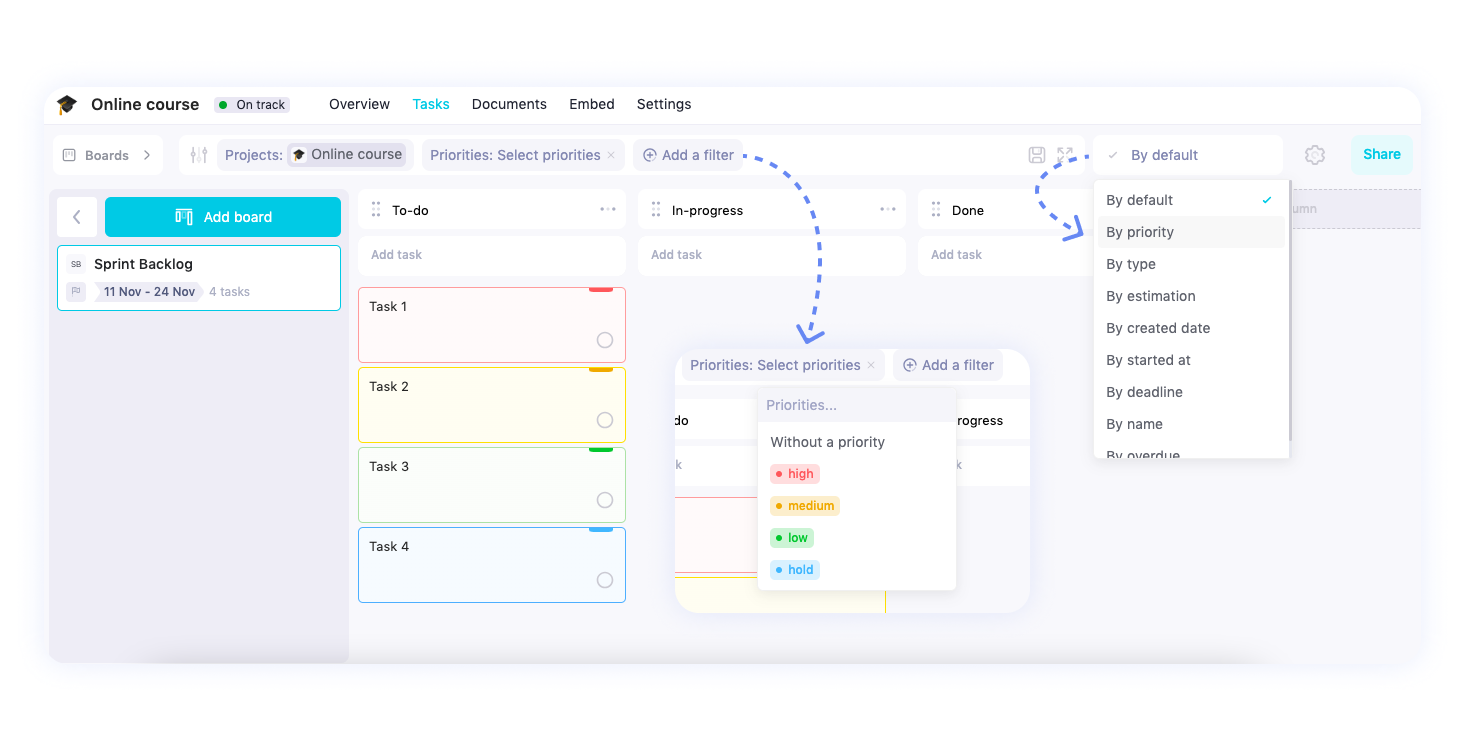Click the Add board button
The image size is (1466, 752).
[x=222, y=216]
